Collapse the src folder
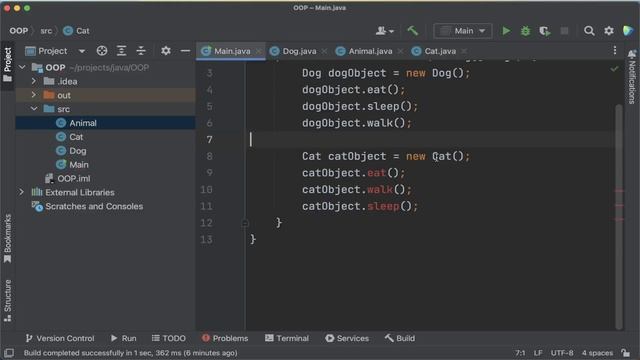Viewport: 640px width, 360px height. pos(34,109)
